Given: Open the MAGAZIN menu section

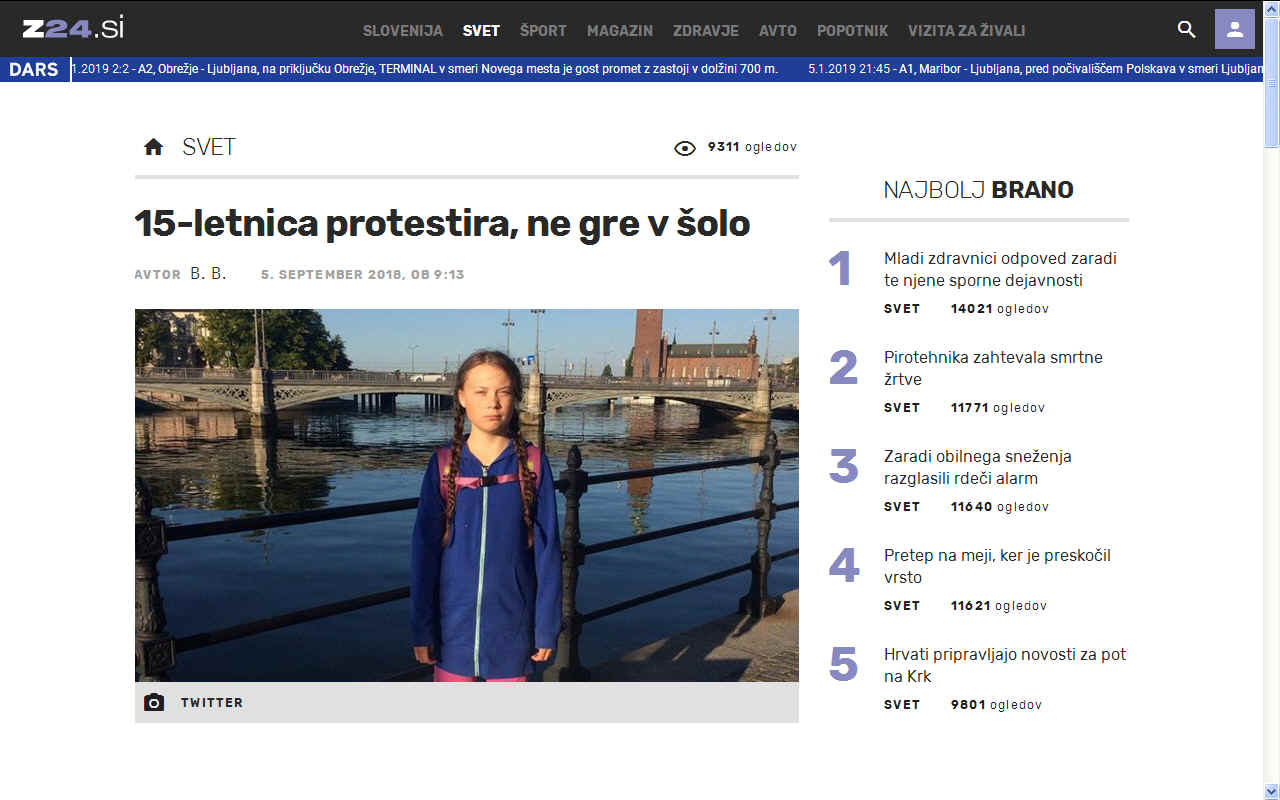Looking at the screenshot, I should (620, 31).
